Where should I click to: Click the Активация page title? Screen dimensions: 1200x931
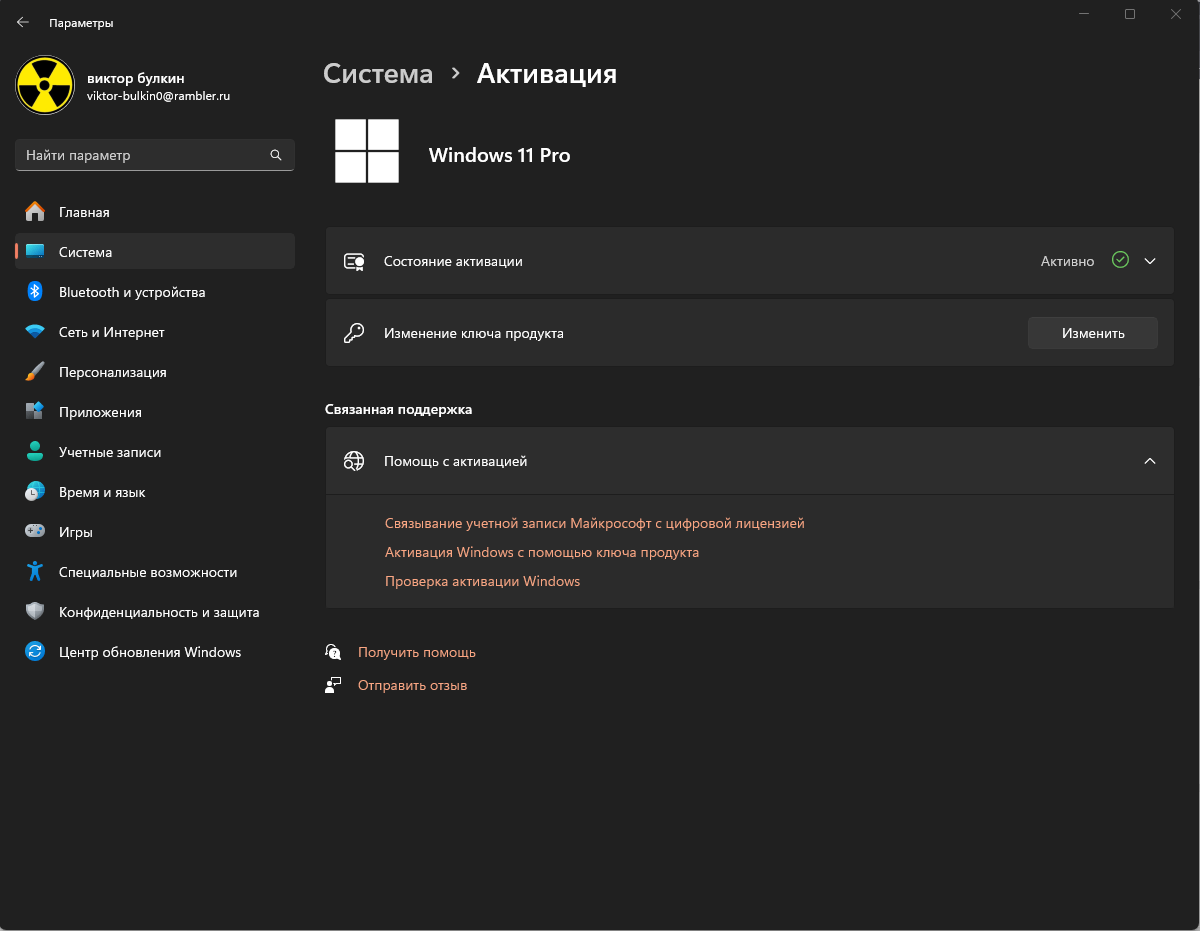point(547,74)
